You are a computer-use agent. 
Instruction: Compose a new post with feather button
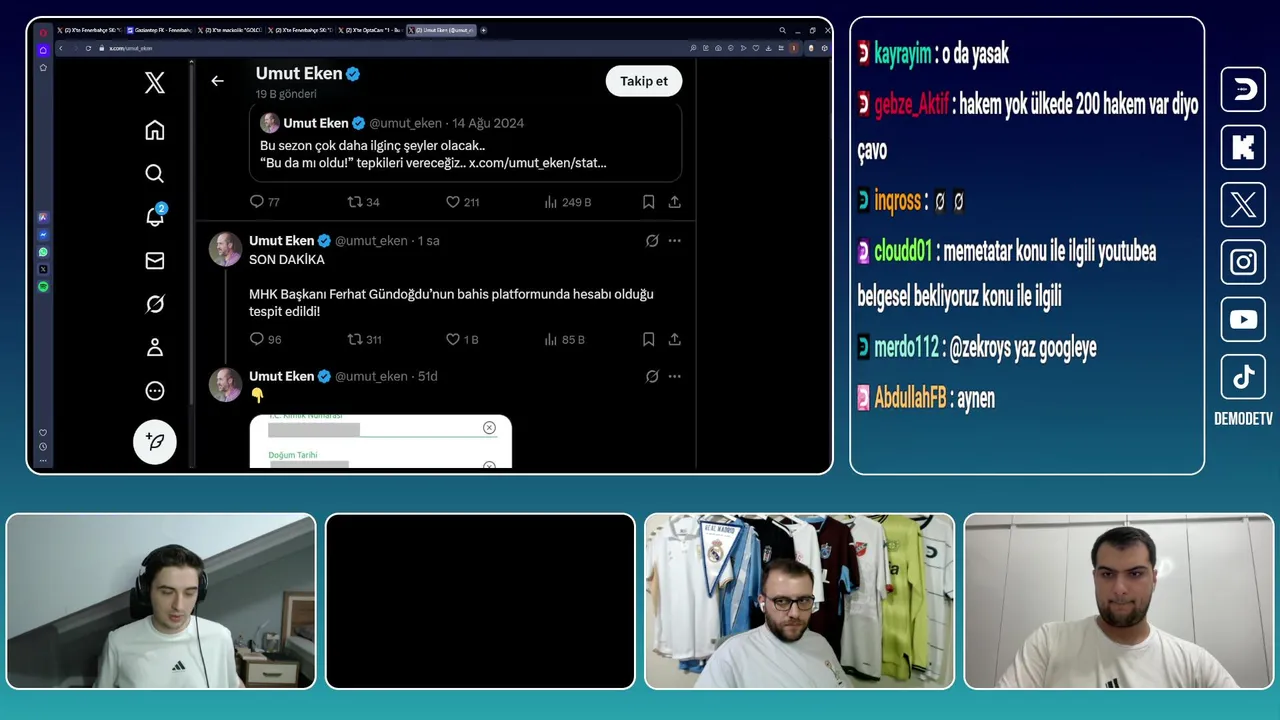155,441
